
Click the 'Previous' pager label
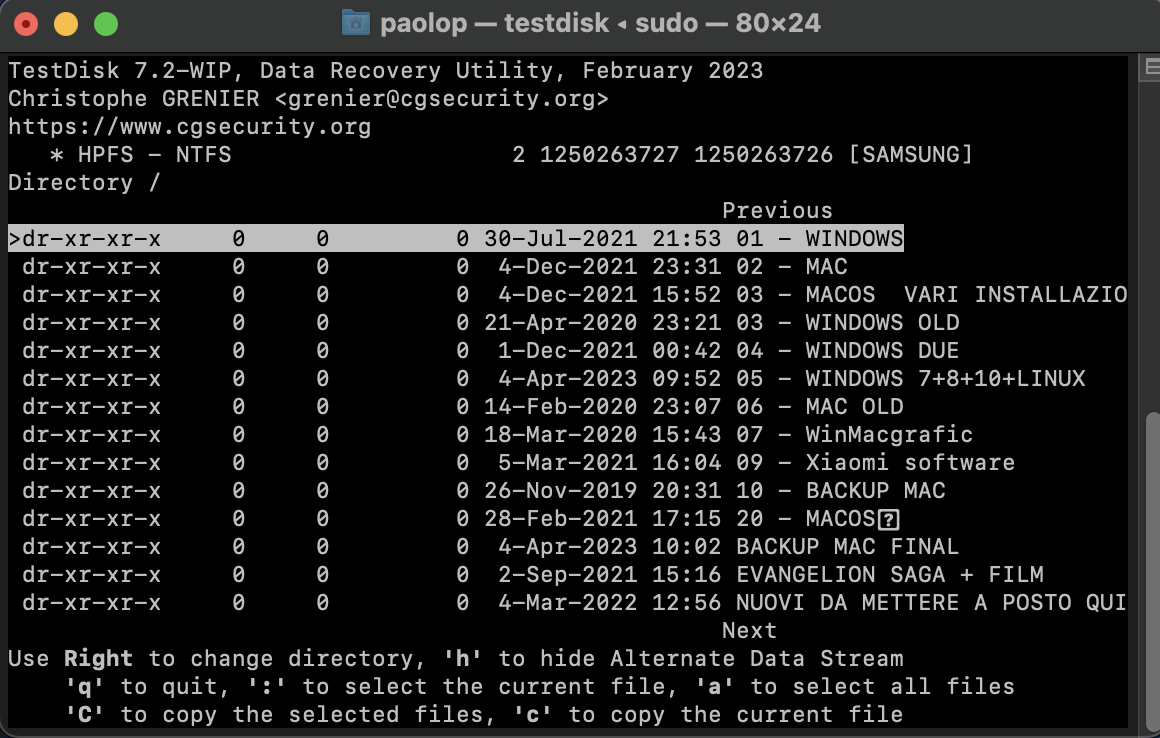pos(777,211)
